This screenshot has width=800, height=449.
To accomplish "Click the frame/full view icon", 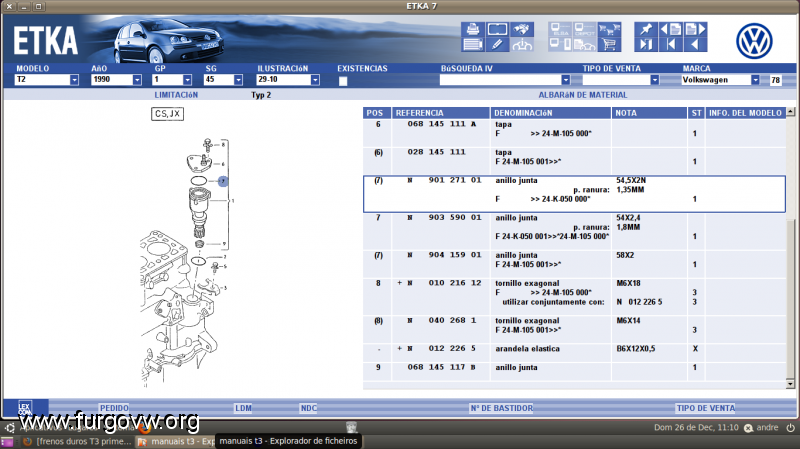I will tap(497, 29).
